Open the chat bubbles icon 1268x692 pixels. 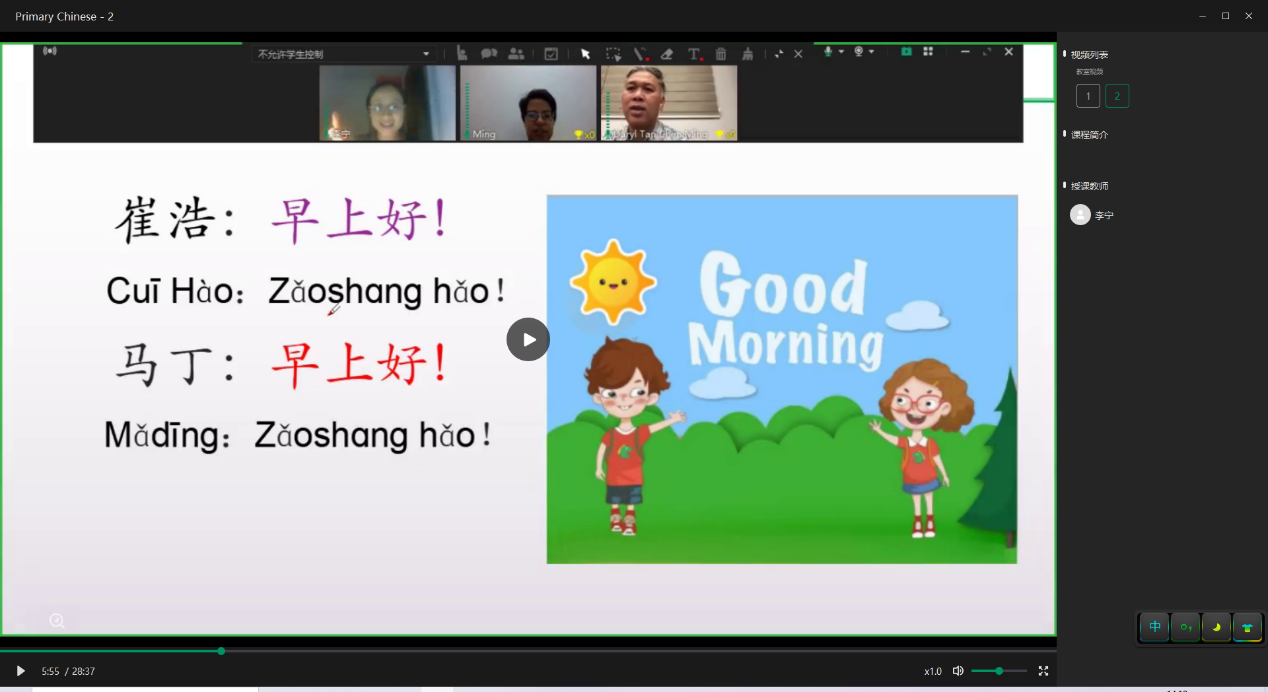point(489,54)
